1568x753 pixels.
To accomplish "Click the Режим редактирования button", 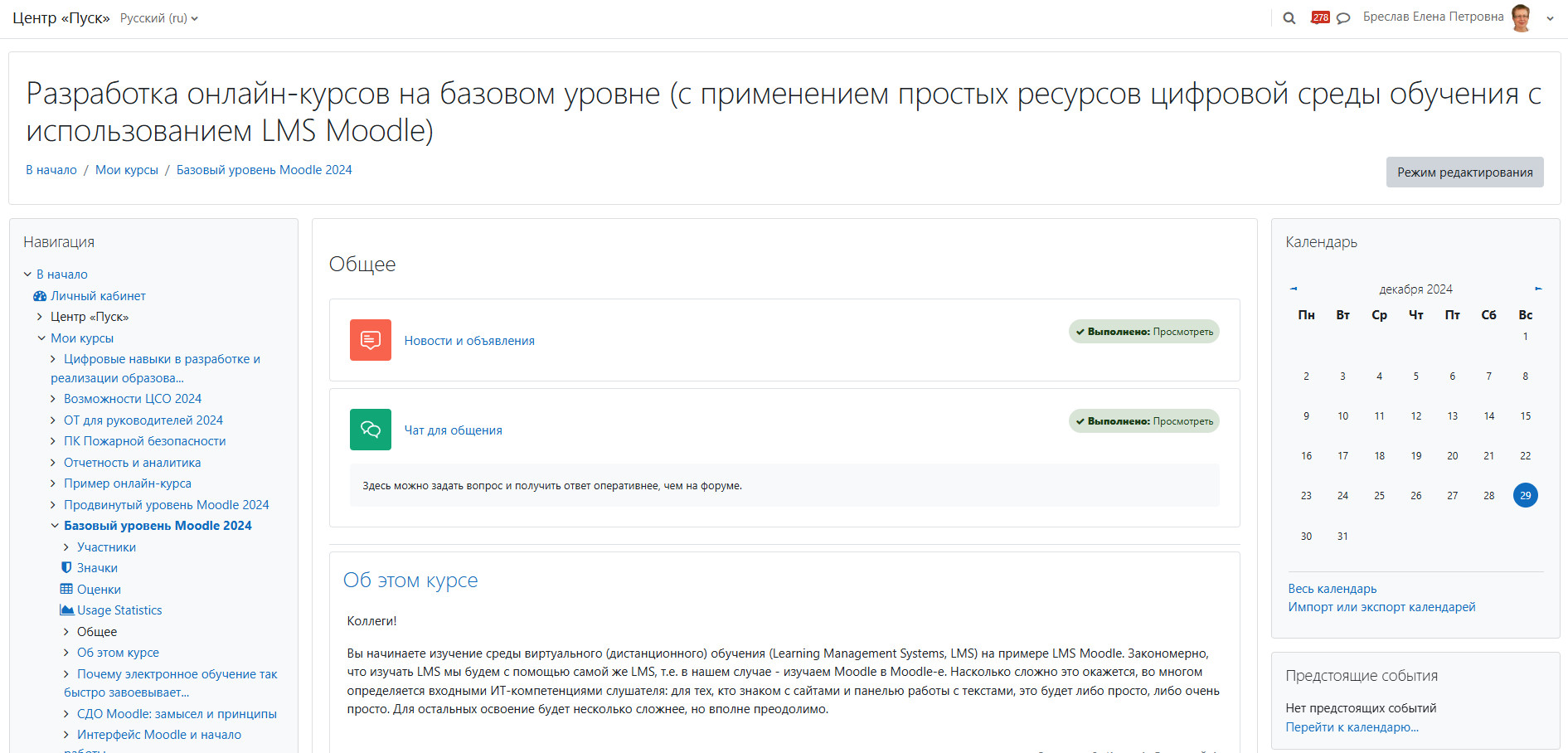I will (1464, 172).
